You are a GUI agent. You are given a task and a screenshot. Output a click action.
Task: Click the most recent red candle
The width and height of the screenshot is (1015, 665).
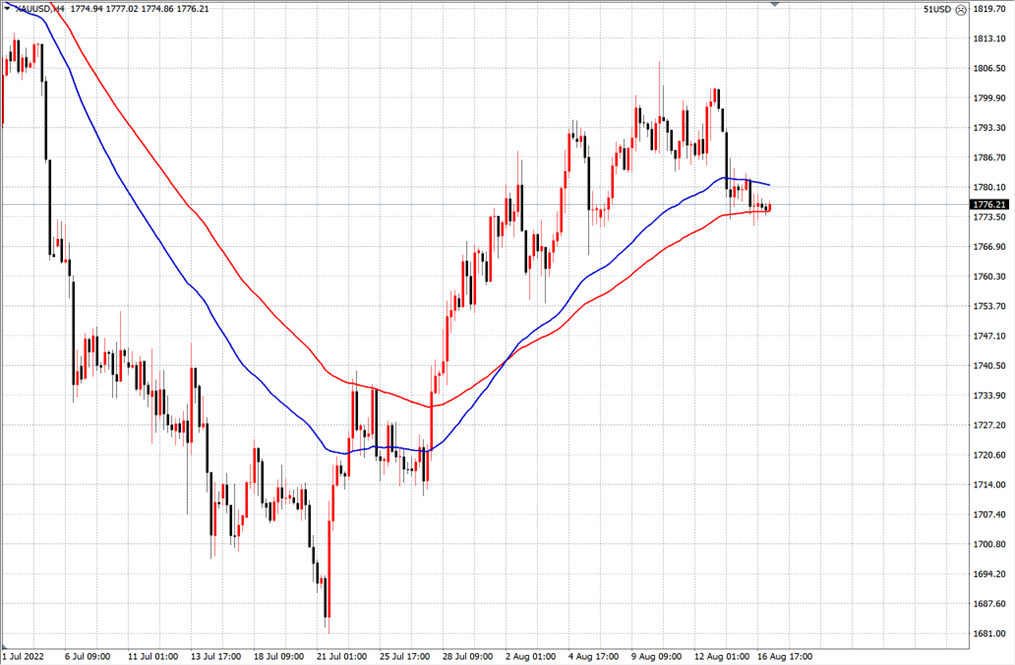(x=770, y=207)
